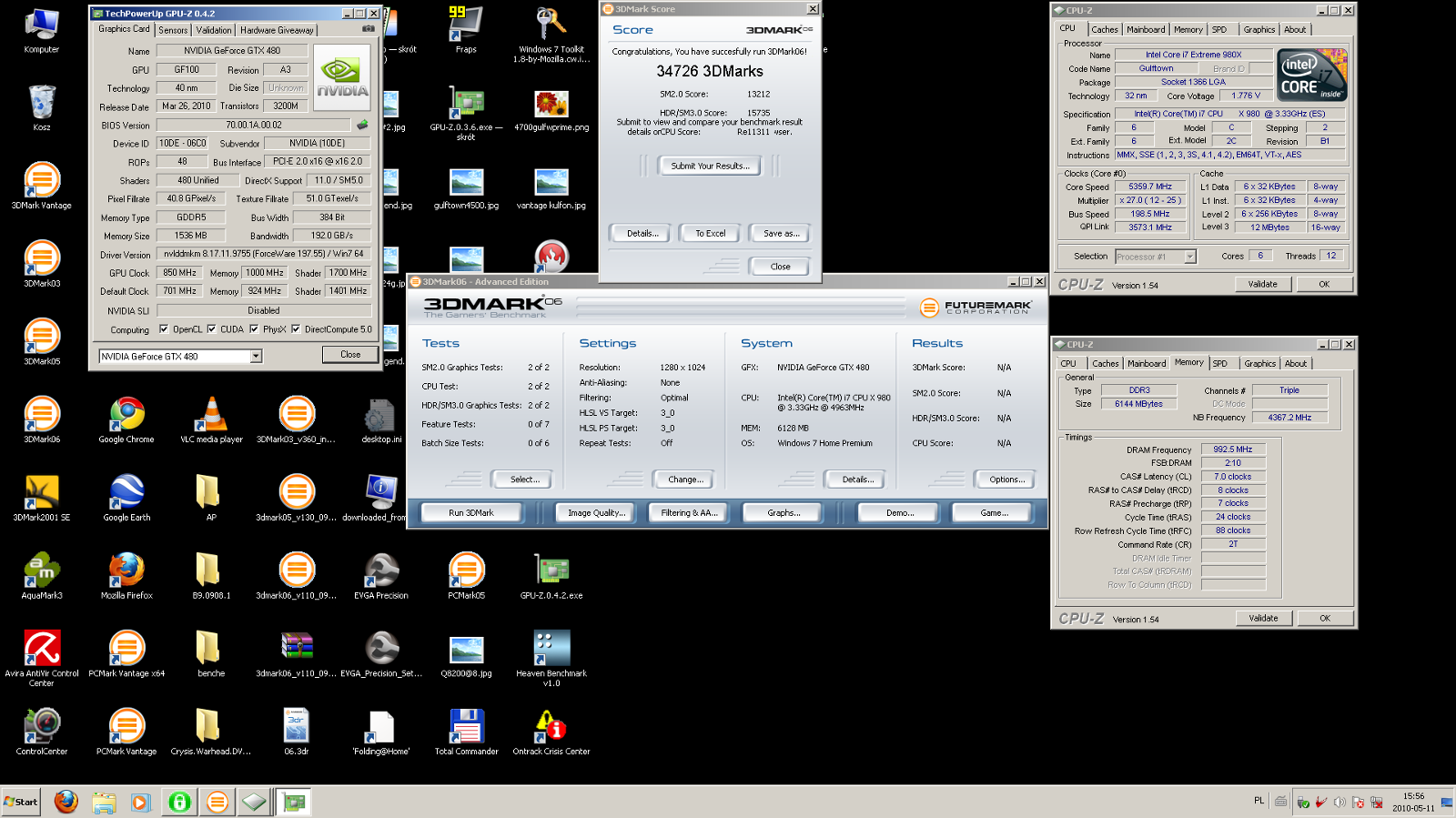
Task: Launch PCMark05 desktop shortcut
Action: coord(466,576)
